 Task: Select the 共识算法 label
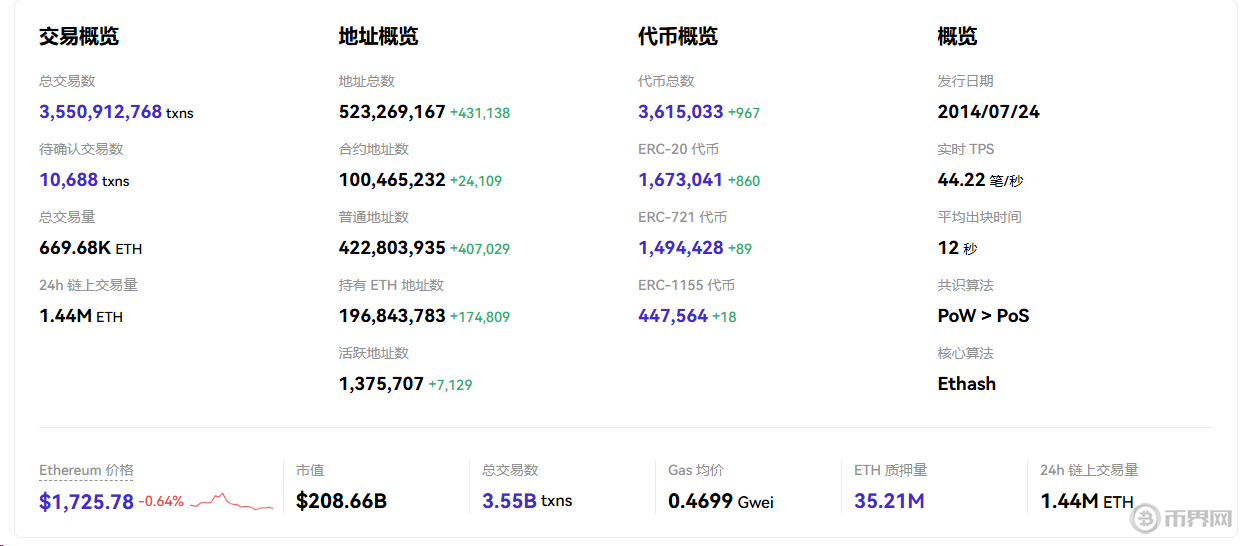[966, 285]
